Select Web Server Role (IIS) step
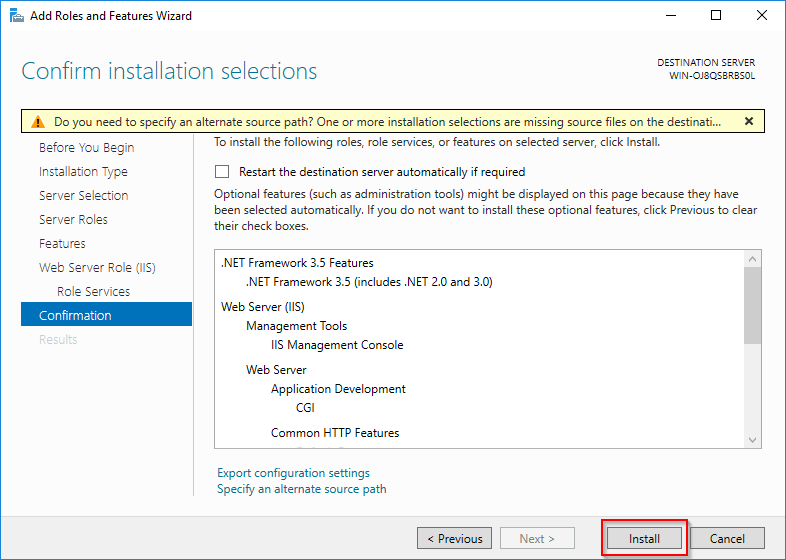Image resolution: width=786 pixels, height=560 pixels. (97, 268)
